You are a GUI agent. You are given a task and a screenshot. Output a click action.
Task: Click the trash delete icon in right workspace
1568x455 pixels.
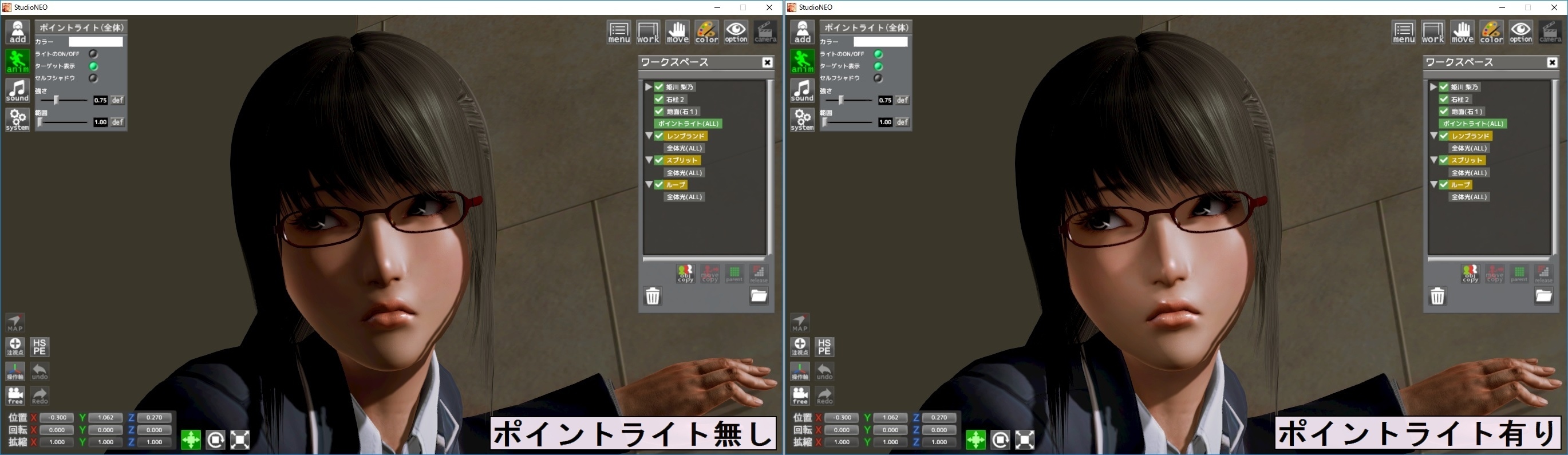pos(1437,296)
